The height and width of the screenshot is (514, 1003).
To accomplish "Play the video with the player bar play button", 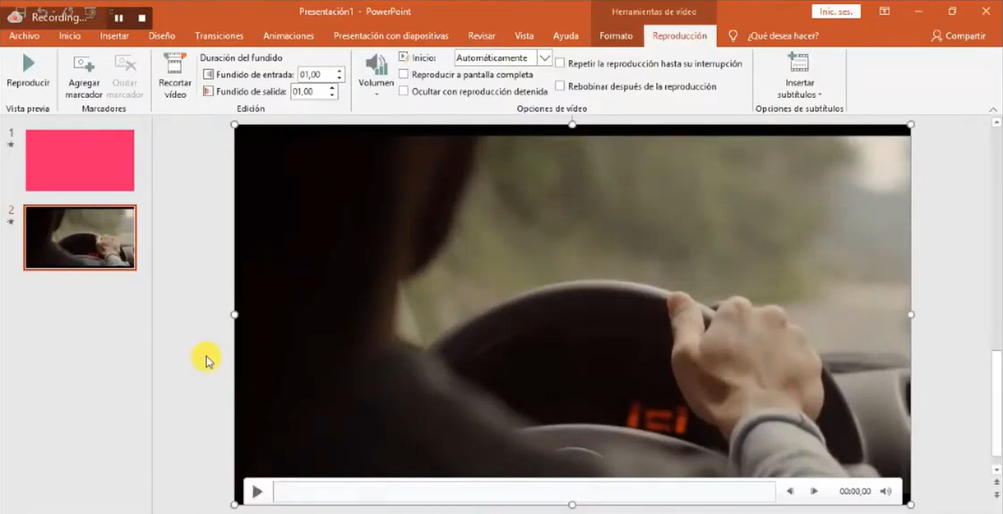I will 257,492.
